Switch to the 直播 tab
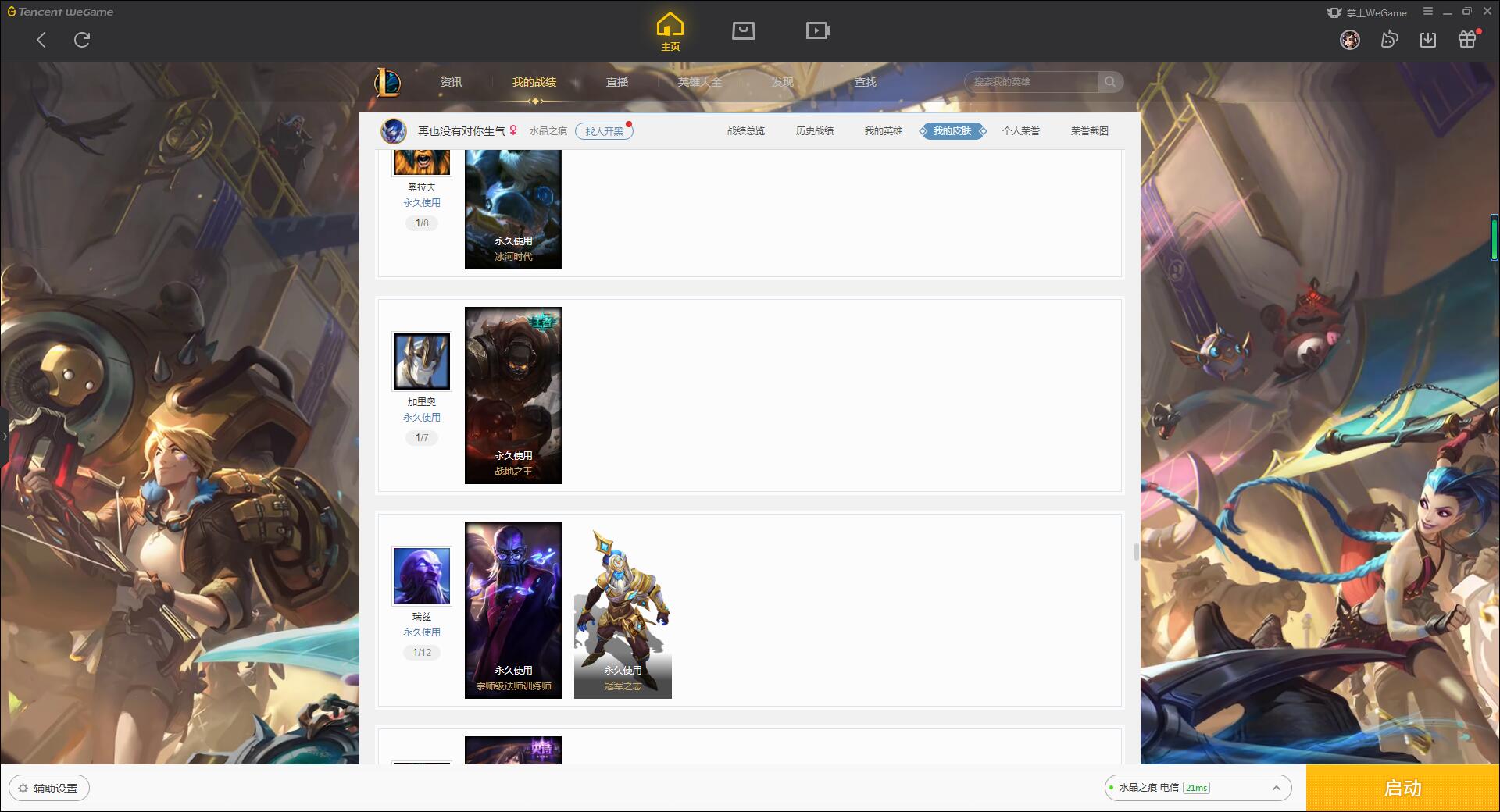The height and width of the screenshot is (812, 1500). pyautogui.click(x=617, y=82)
